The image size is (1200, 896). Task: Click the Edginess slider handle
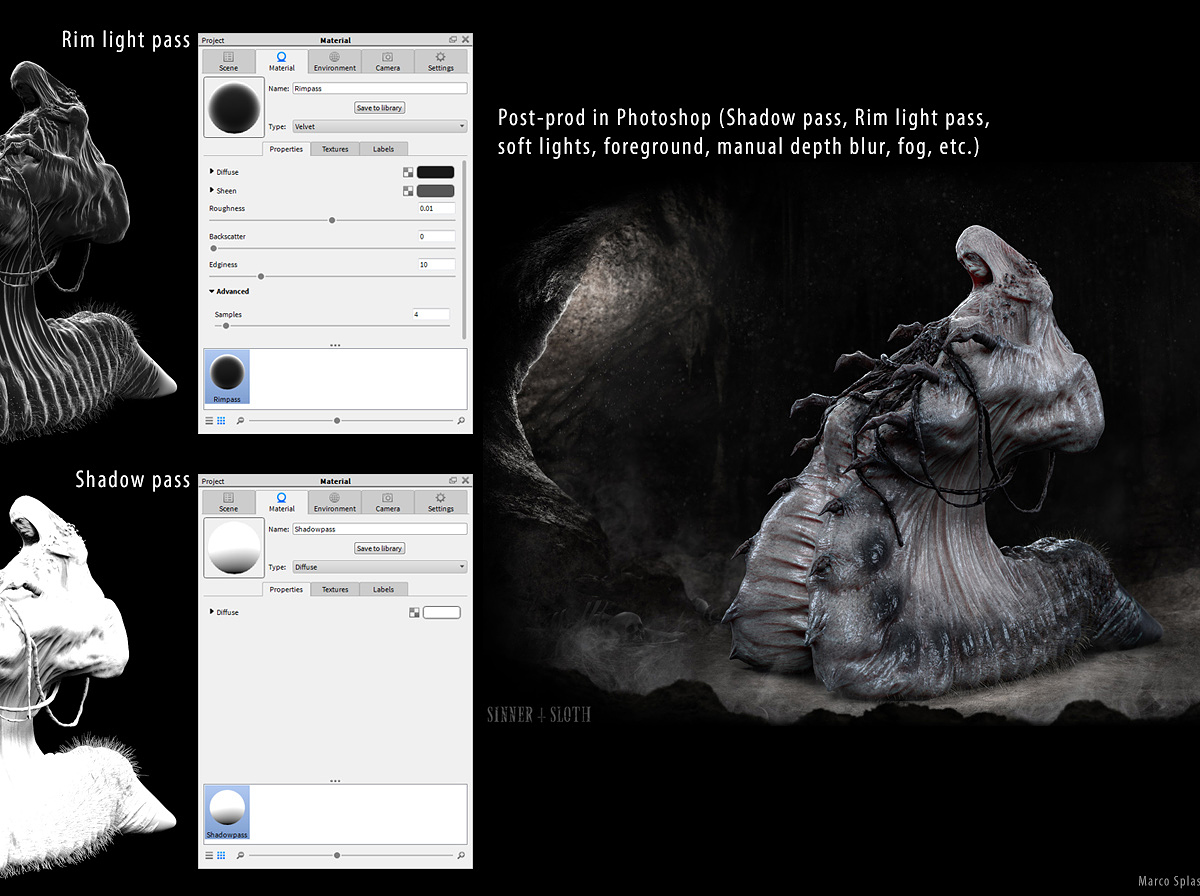(261, 276)
